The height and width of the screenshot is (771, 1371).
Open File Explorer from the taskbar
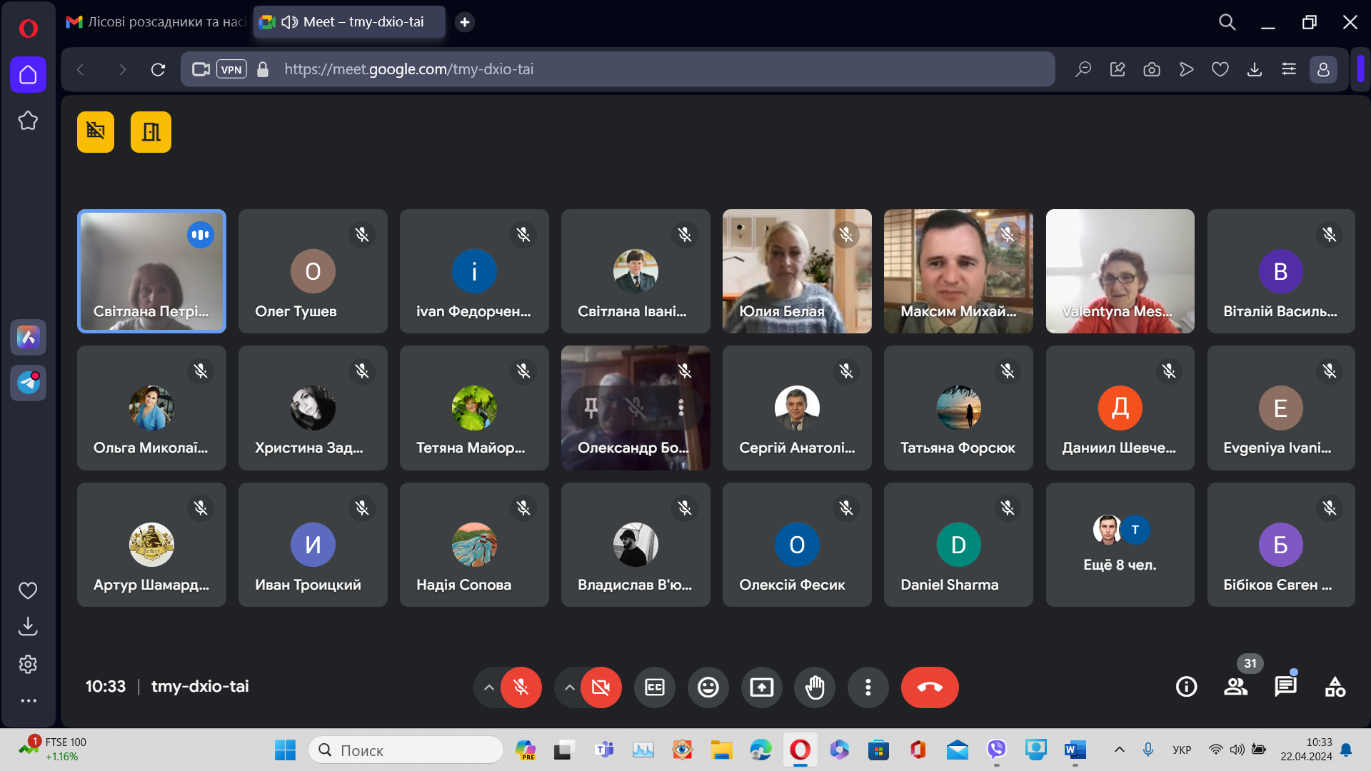point(721,749)
